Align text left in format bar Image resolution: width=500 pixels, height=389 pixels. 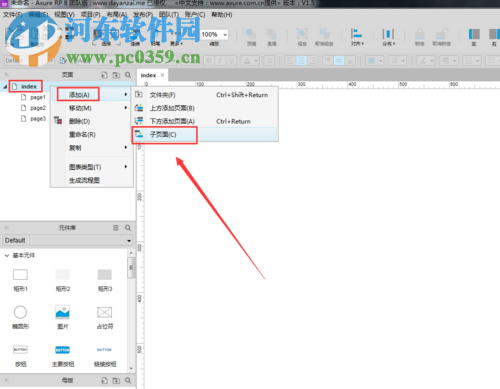click(290, 61)
